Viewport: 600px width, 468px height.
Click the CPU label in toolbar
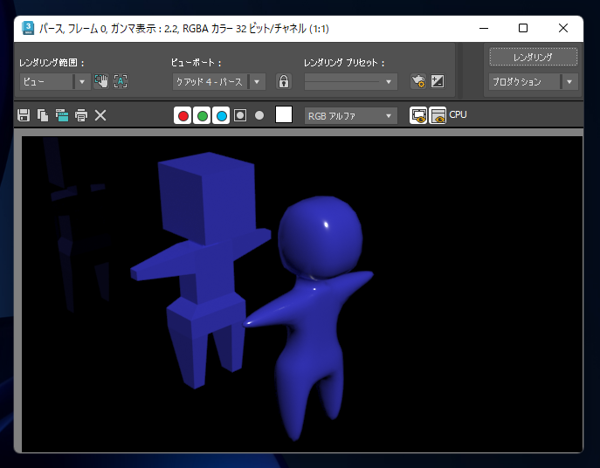[458, 115]
